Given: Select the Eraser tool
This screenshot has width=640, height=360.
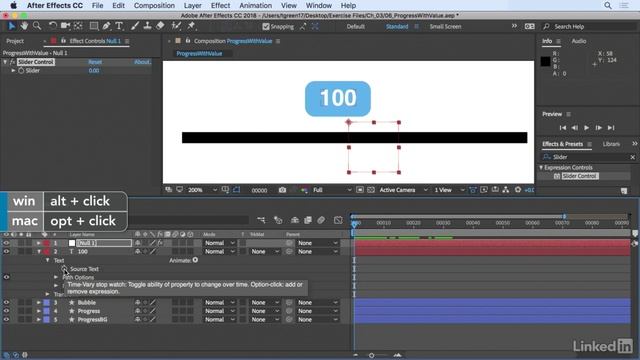Looking at the screenshot, I should 160,26.
